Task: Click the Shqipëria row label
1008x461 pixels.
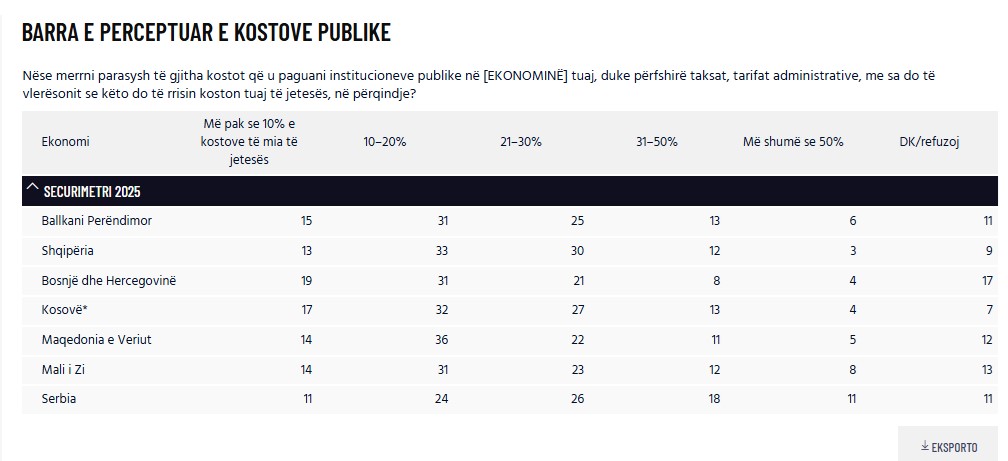Action: (68, 250)
